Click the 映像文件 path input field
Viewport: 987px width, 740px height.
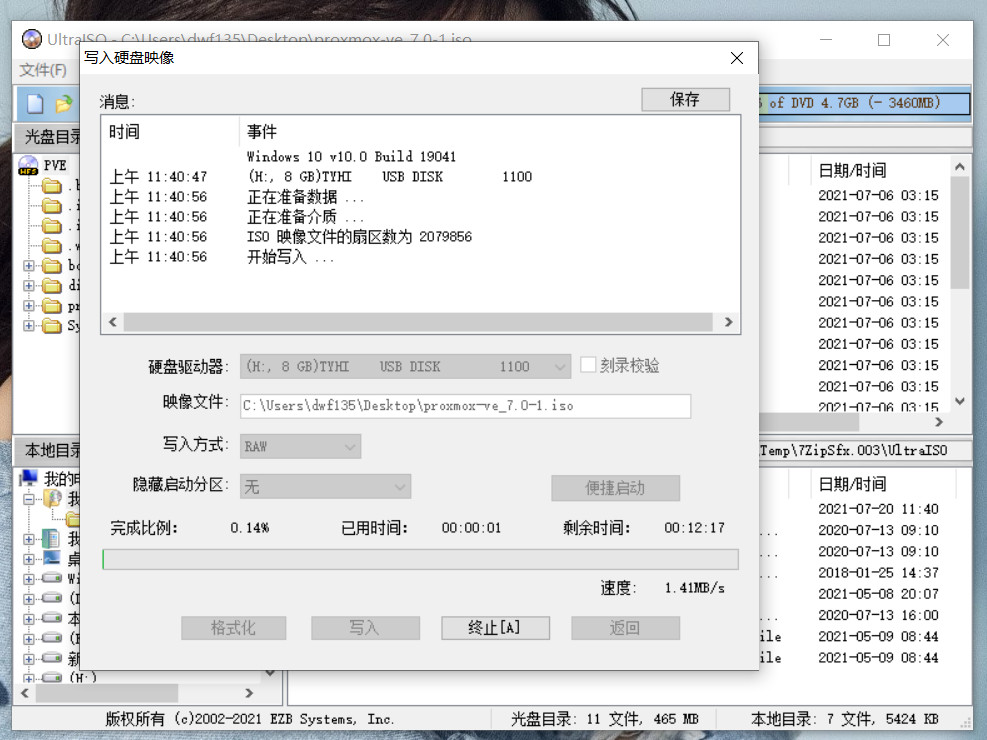point(465,406)
